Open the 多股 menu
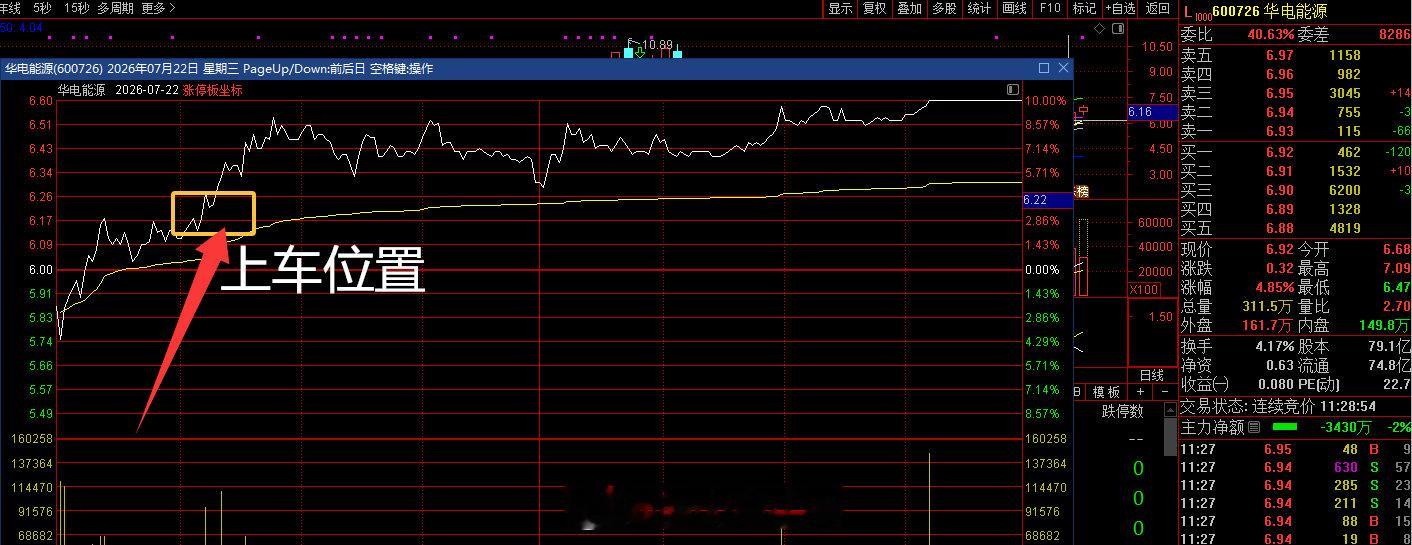This screenshot has width=1412, height=545. click(x=944, y=8)
